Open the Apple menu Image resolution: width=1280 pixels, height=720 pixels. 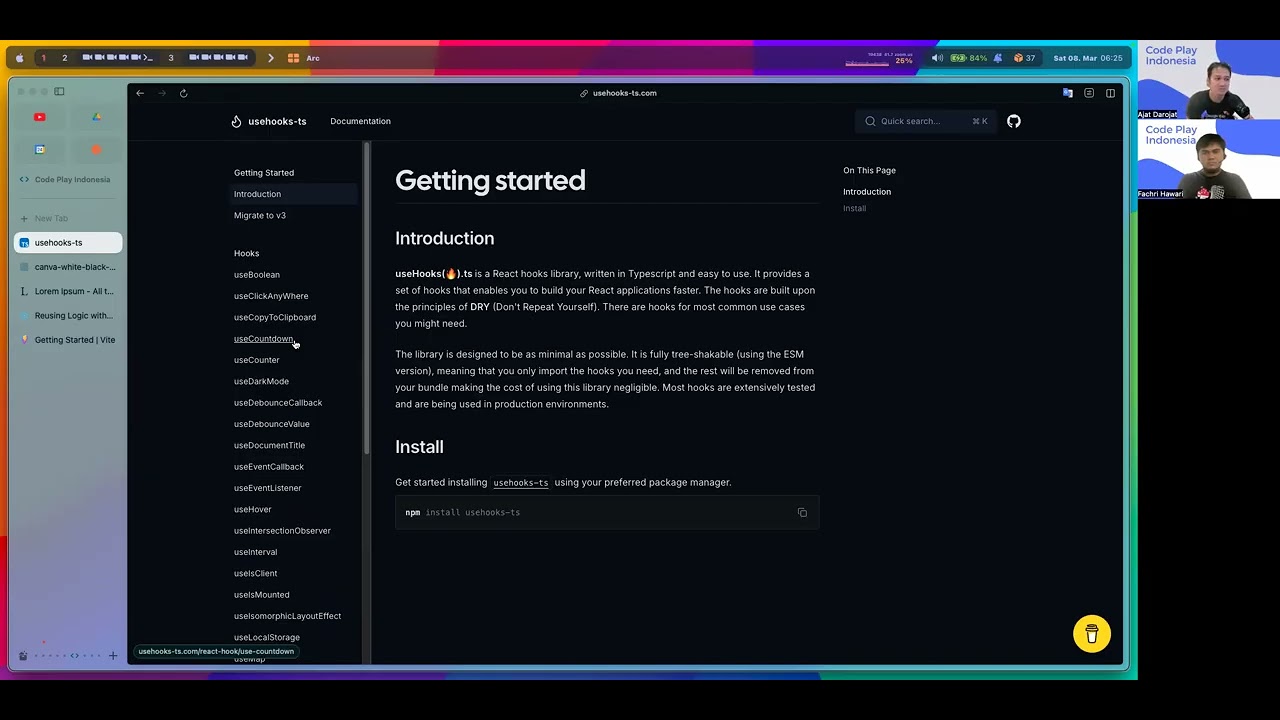coord(19,58)
